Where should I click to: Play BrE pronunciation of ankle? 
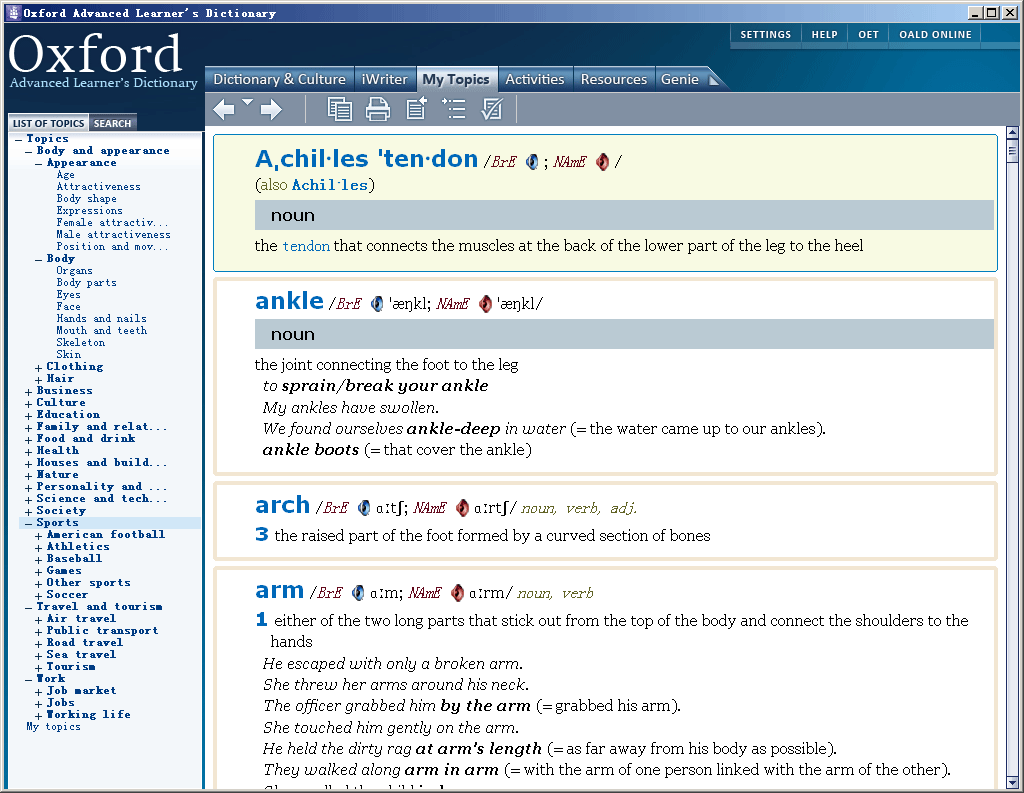[x=377, y=304]
